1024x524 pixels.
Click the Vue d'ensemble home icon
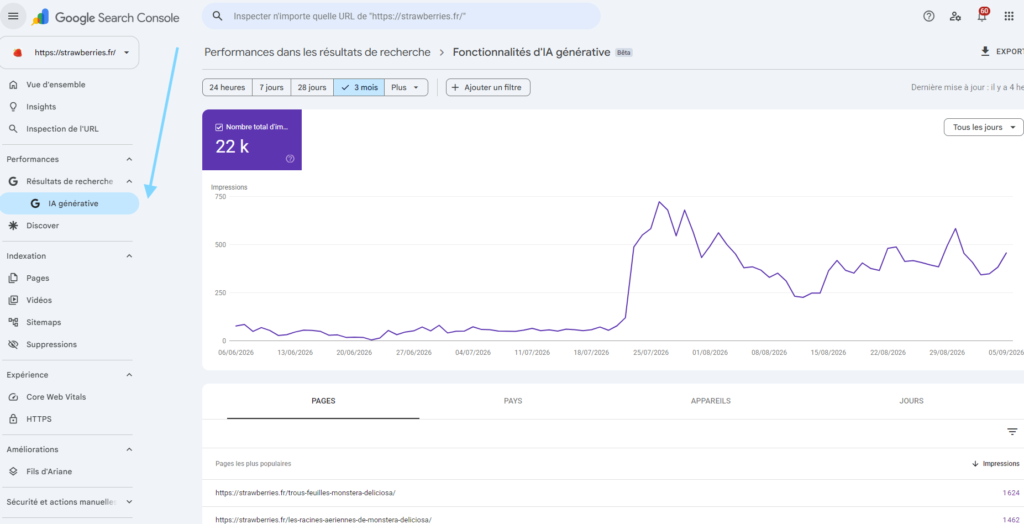pos(13,84)
